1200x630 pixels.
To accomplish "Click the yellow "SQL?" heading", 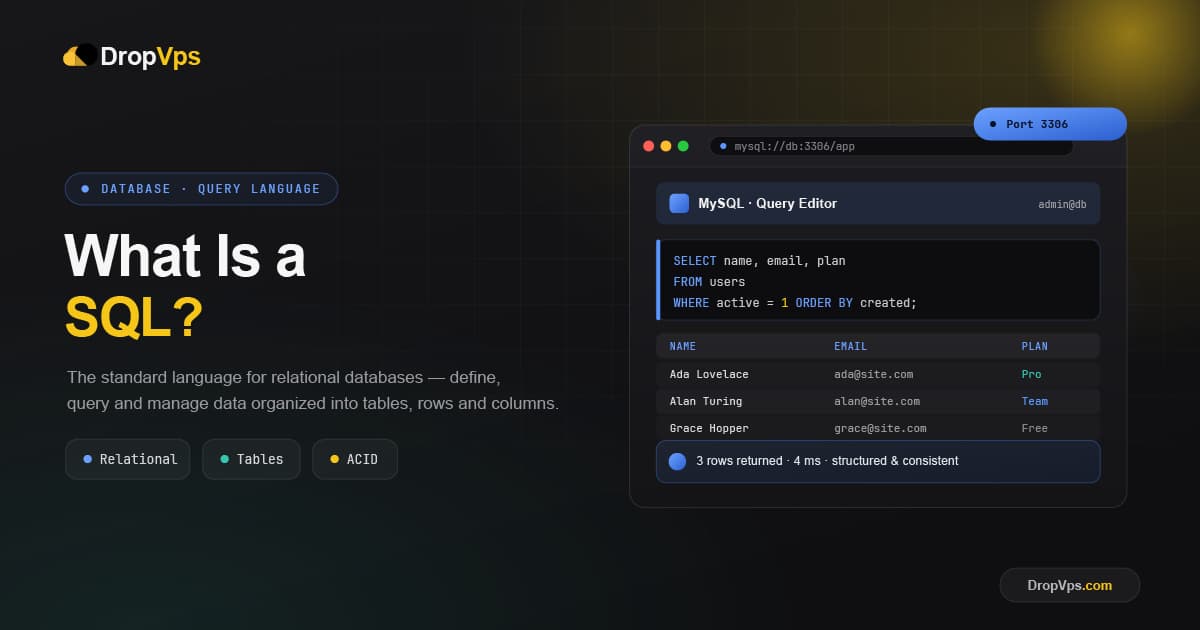I will pos(133,318).
